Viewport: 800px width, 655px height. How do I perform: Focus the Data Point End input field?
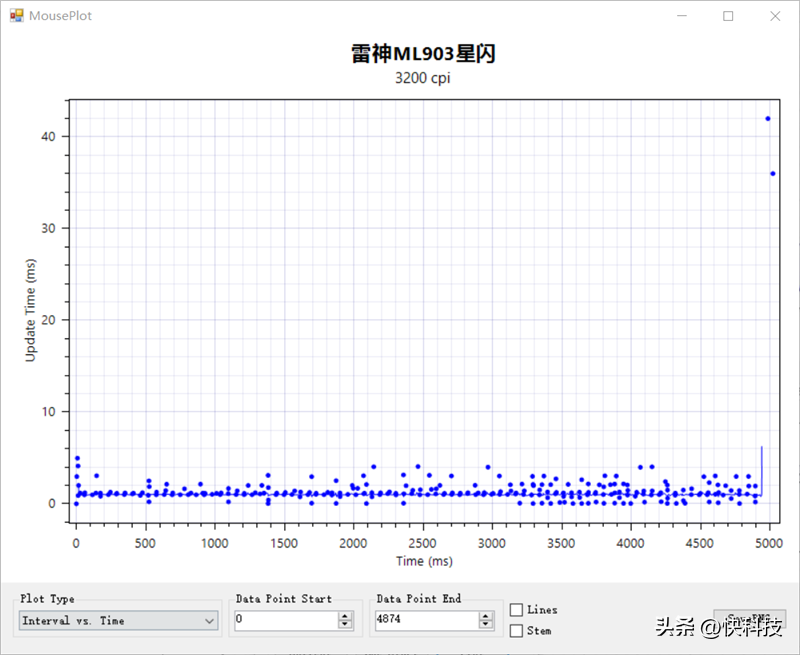[427, 620]
